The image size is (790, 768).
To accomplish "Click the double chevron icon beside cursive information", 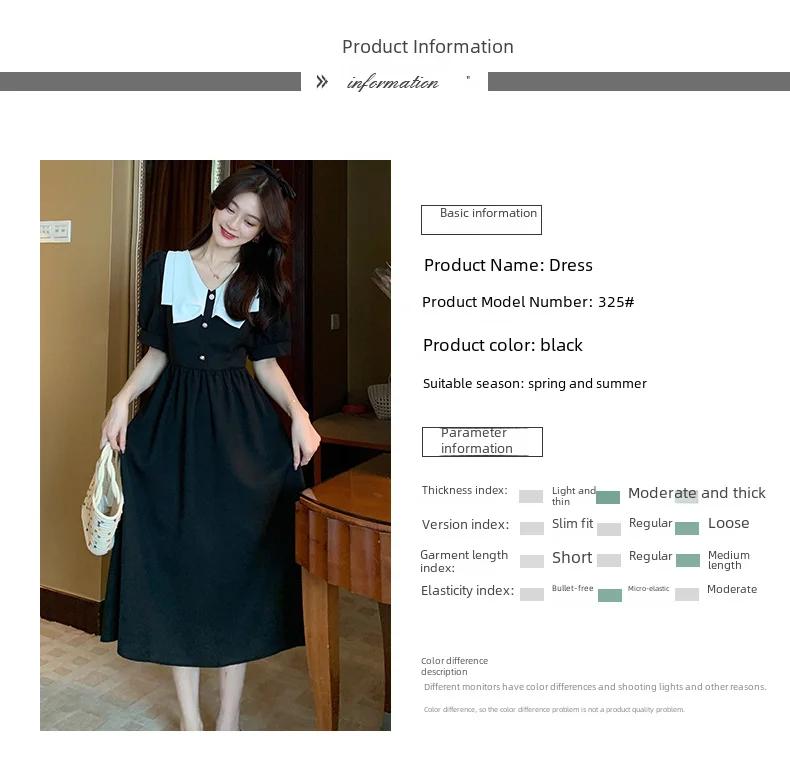I will (322, 82).
